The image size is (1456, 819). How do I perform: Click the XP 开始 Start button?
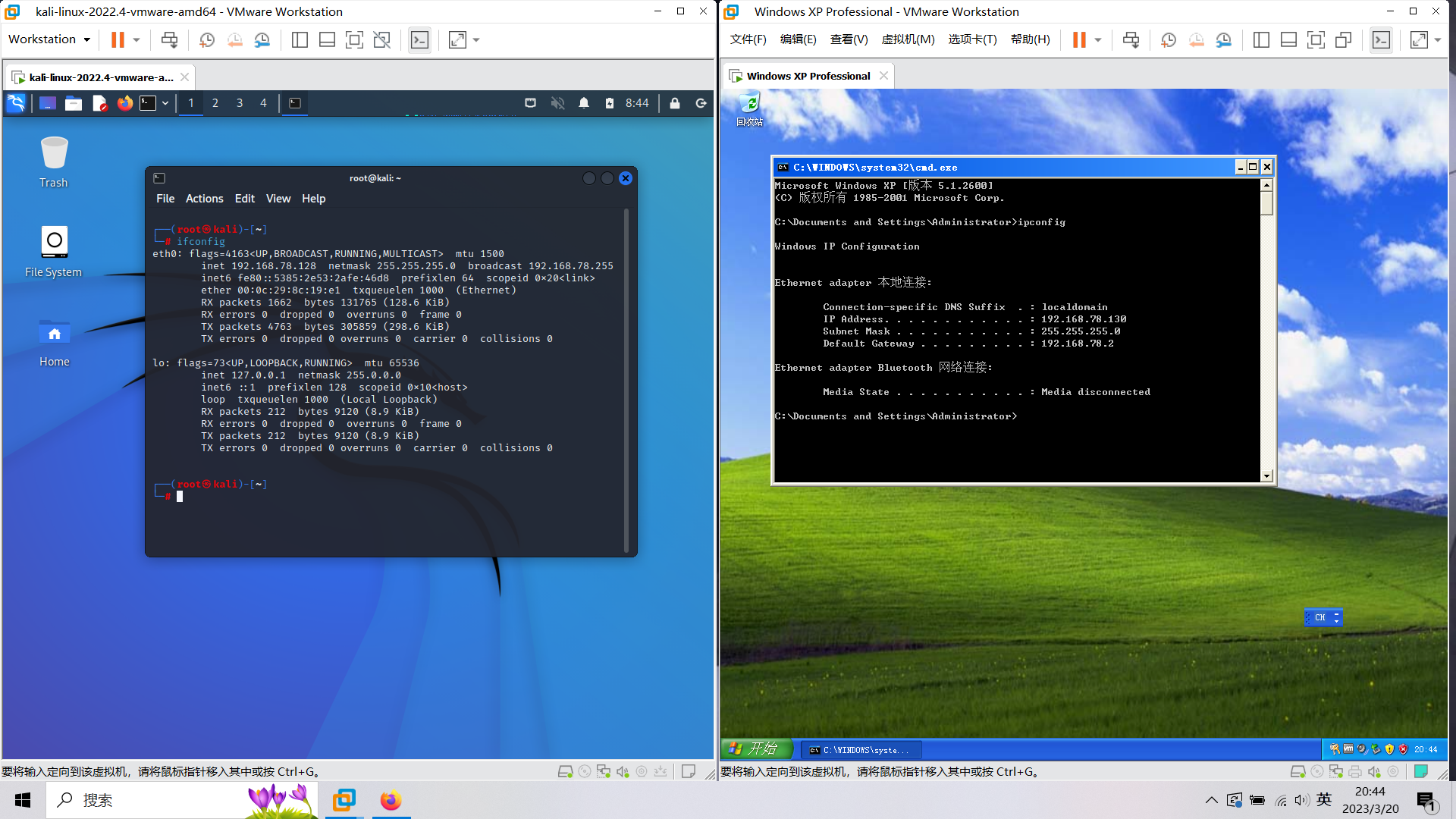tap(755, 749)
